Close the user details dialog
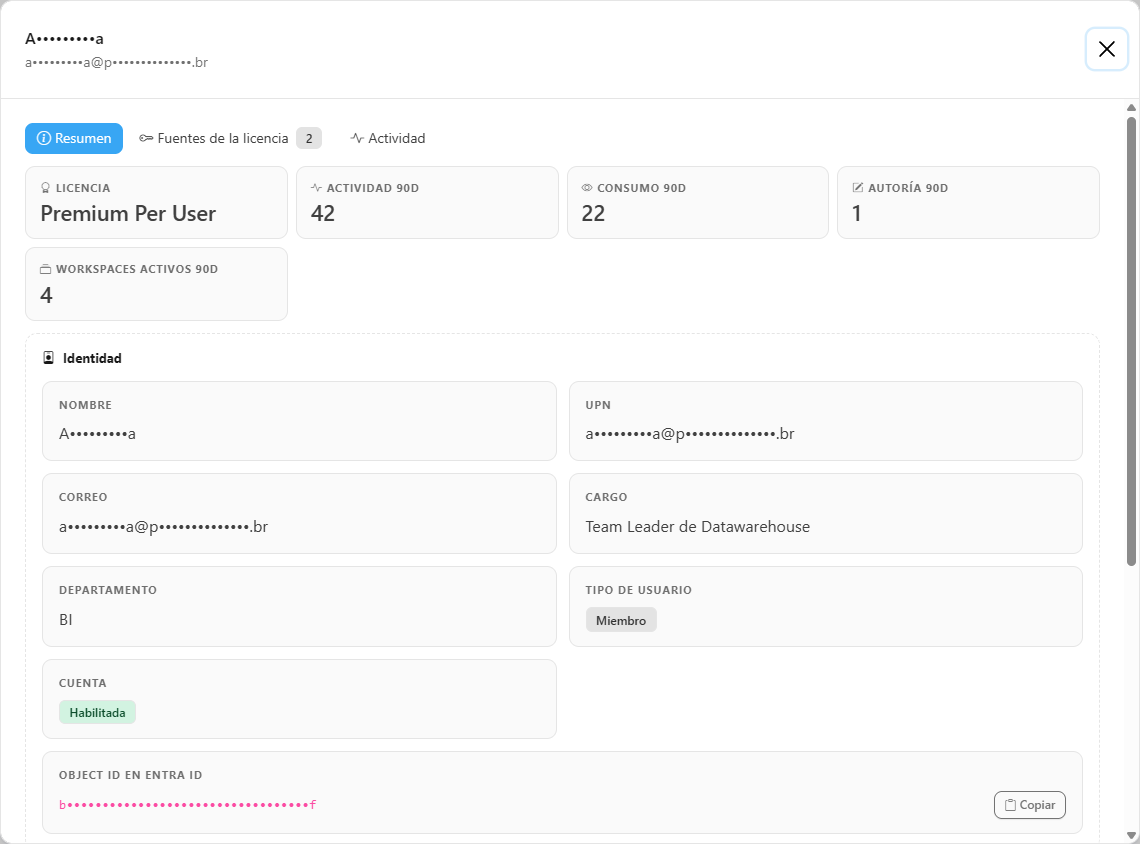This screenshot has height=844, width=1140. 1107,49
